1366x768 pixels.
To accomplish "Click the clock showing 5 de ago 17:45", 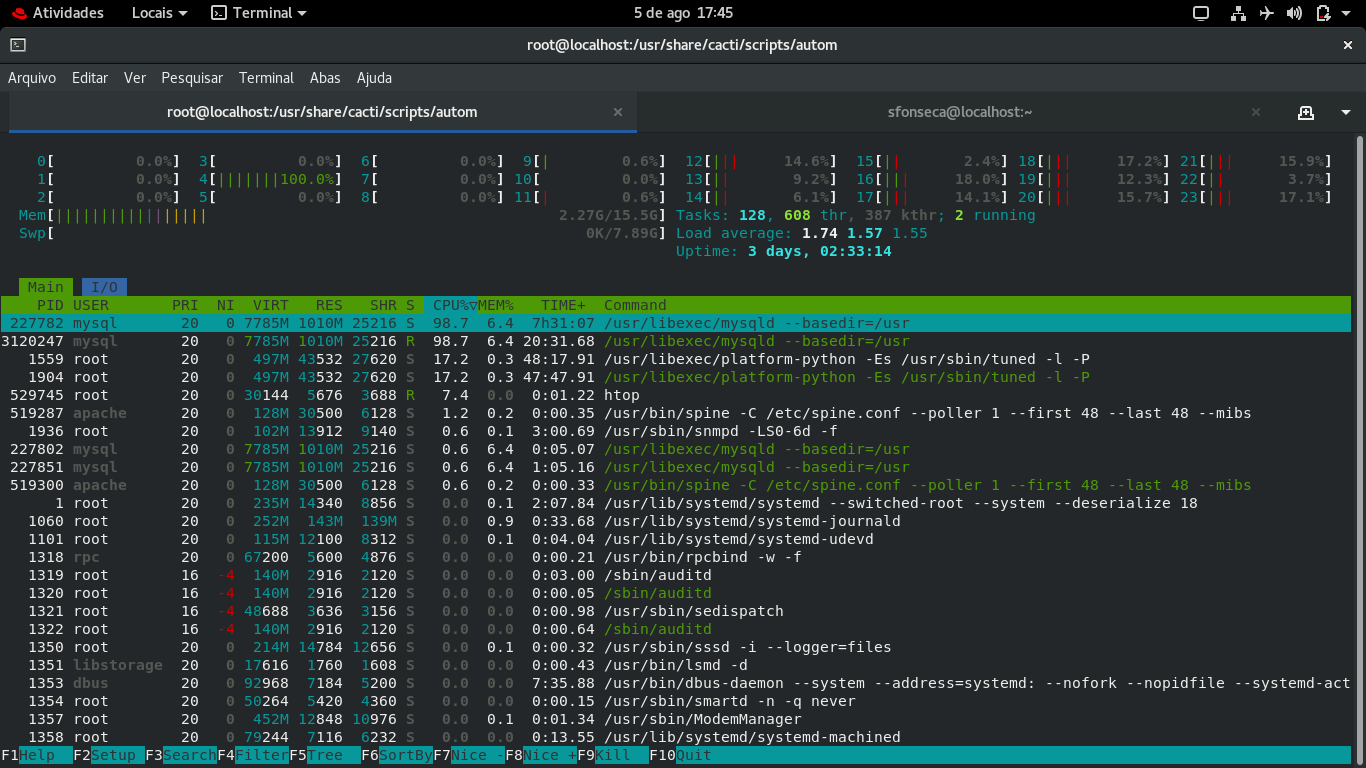I will (683, 13).
